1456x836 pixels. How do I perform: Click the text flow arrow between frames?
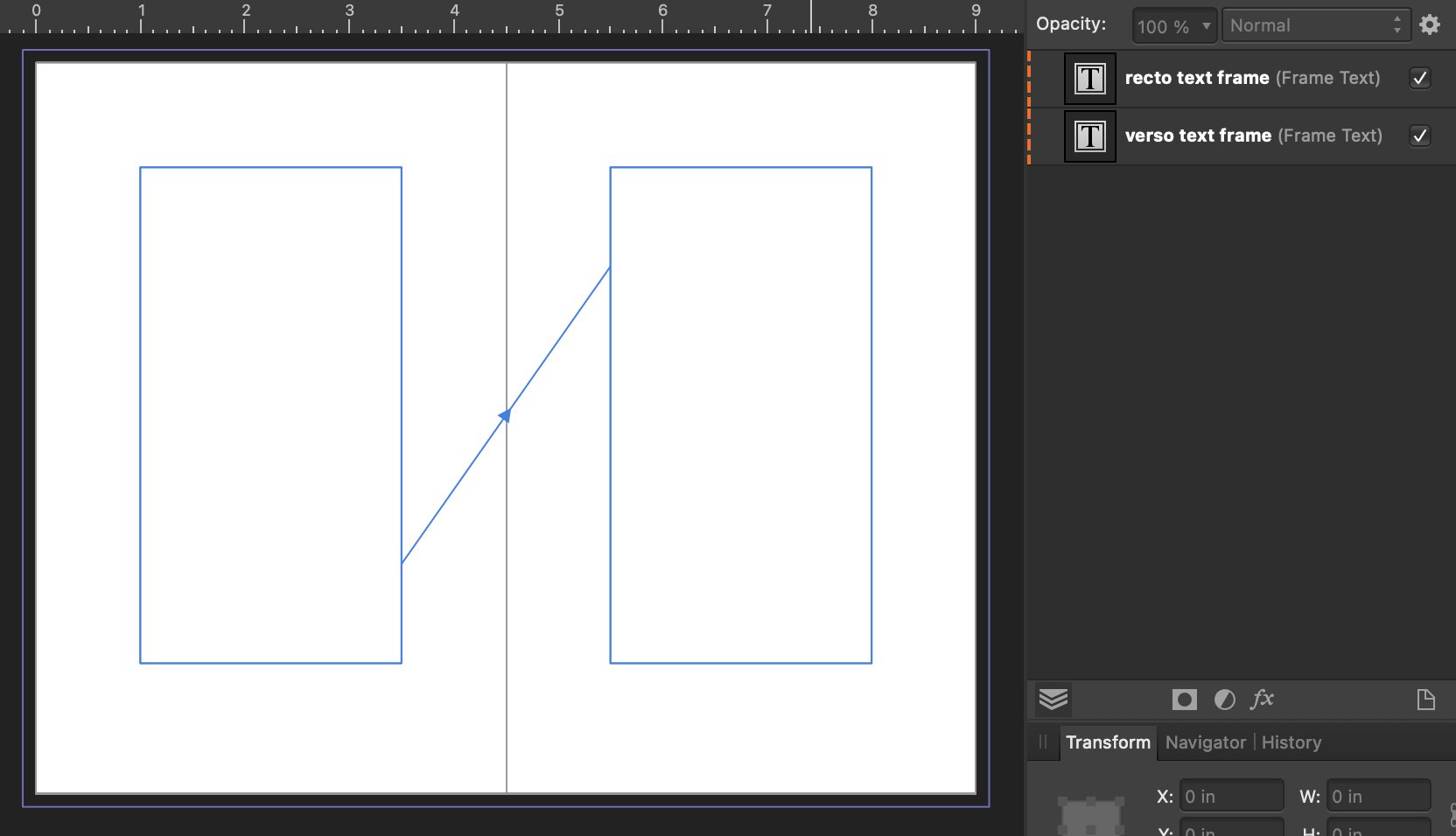tap(506, 415)
